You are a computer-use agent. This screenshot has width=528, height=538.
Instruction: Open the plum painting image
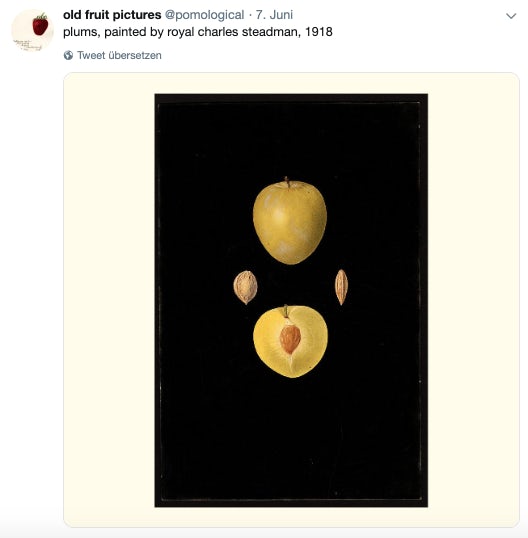pyautogui.click(x=291, y=300)
